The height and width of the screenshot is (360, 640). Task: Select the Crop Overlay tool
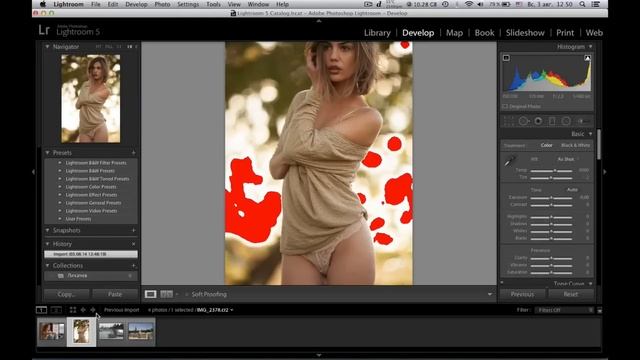pos(509,121)
